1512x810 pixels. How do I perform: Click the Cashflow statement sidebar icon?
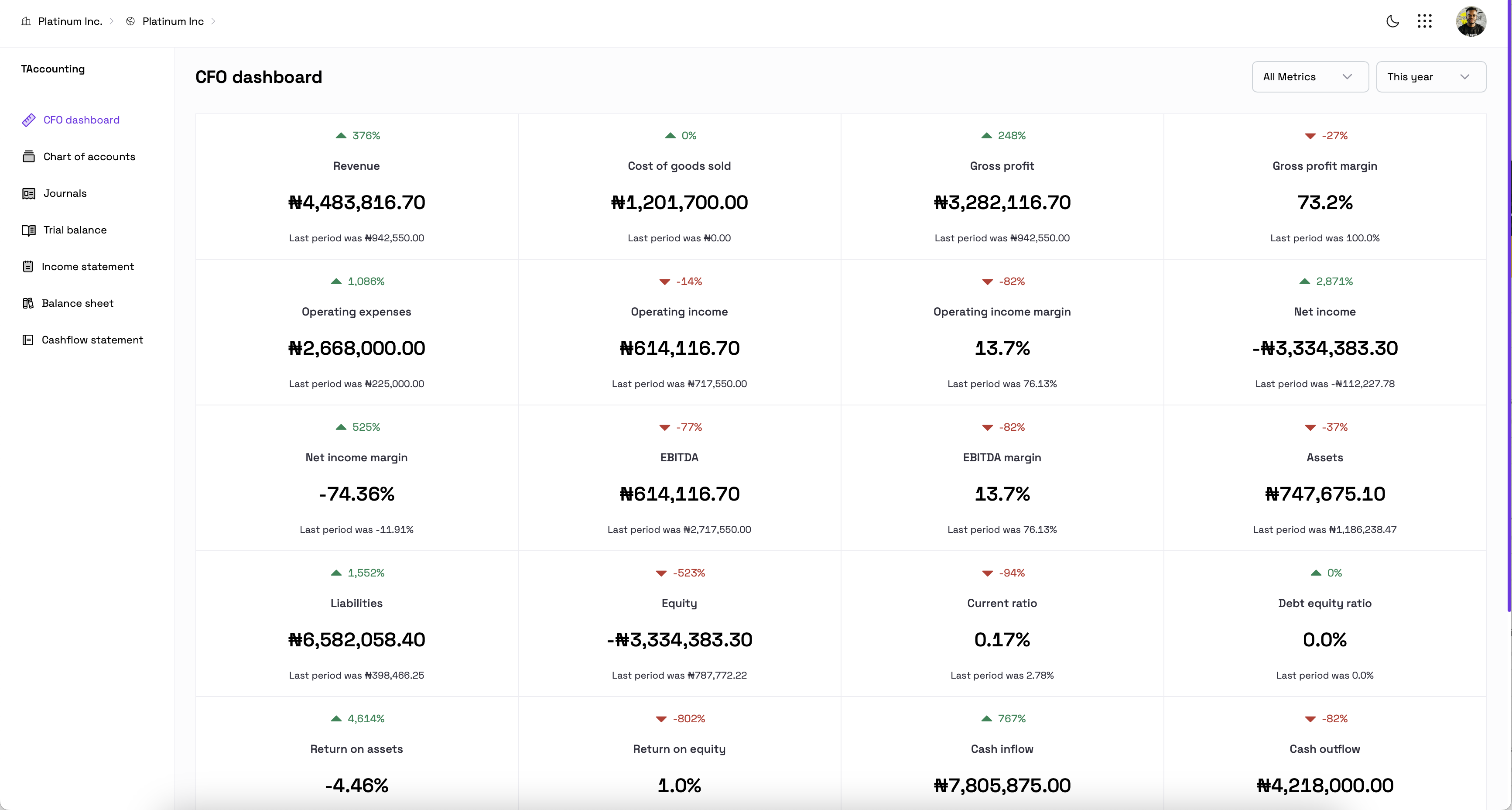[x=27, y=340]
